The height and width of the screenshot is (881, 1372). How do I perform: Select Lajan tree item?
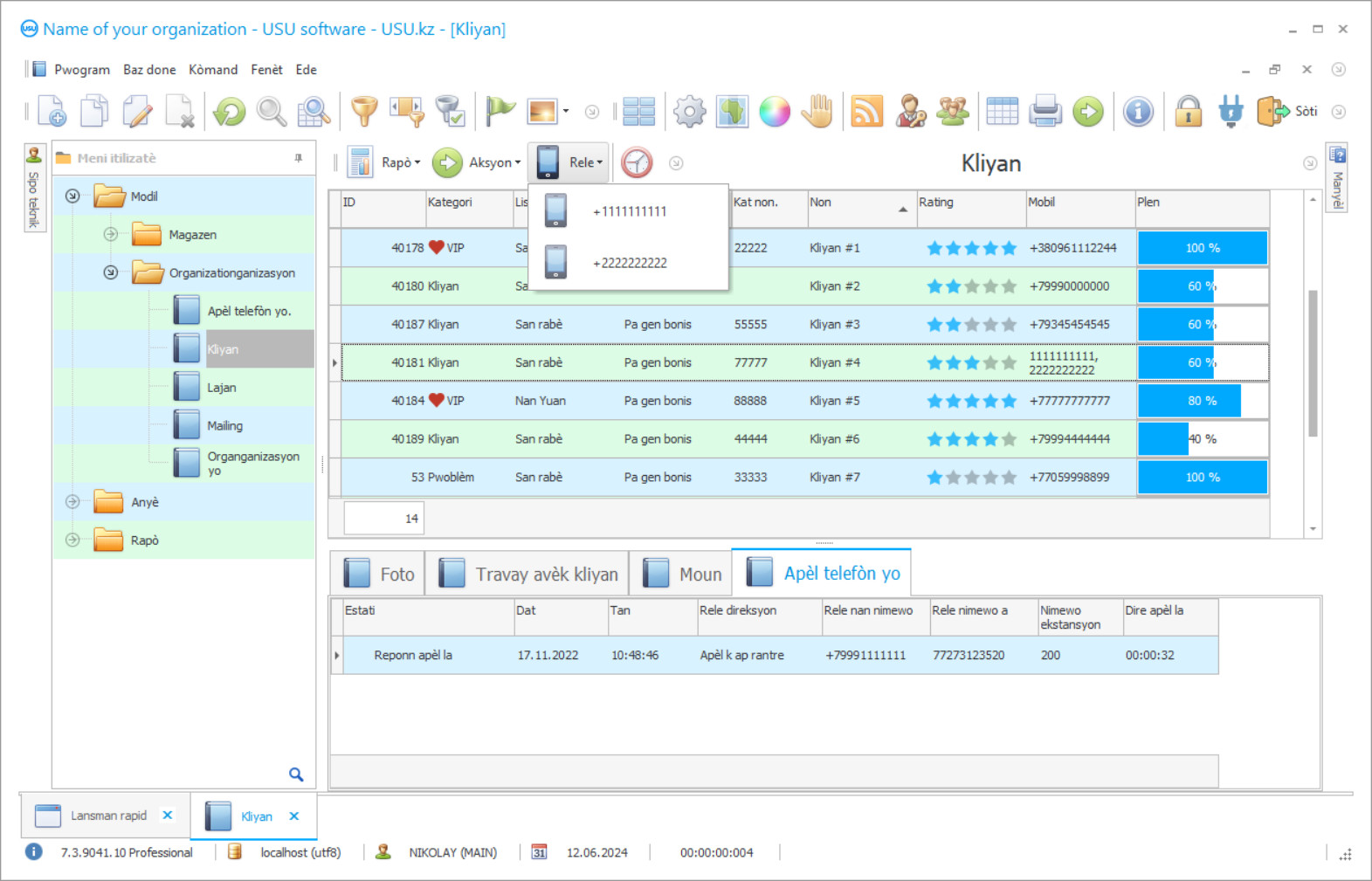(222, 388)
